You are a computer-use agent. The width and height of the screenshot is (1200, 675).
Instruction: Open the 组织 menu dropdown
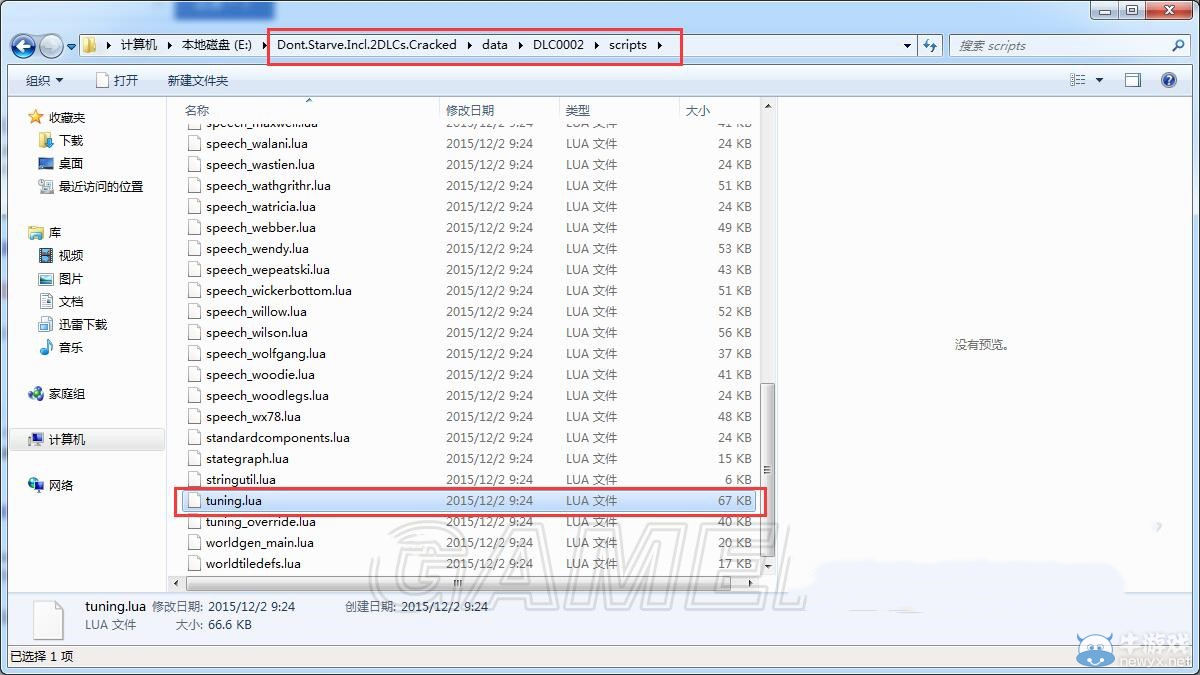pyautogui.click(x=44, y=80)
